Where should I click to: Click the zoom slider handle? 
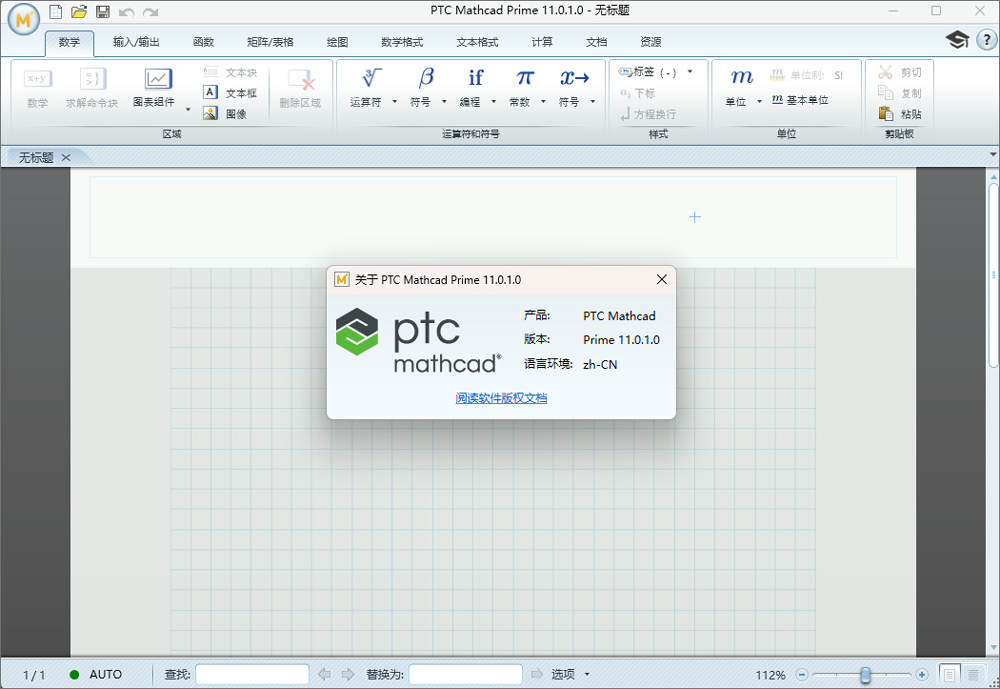point(865,675)
